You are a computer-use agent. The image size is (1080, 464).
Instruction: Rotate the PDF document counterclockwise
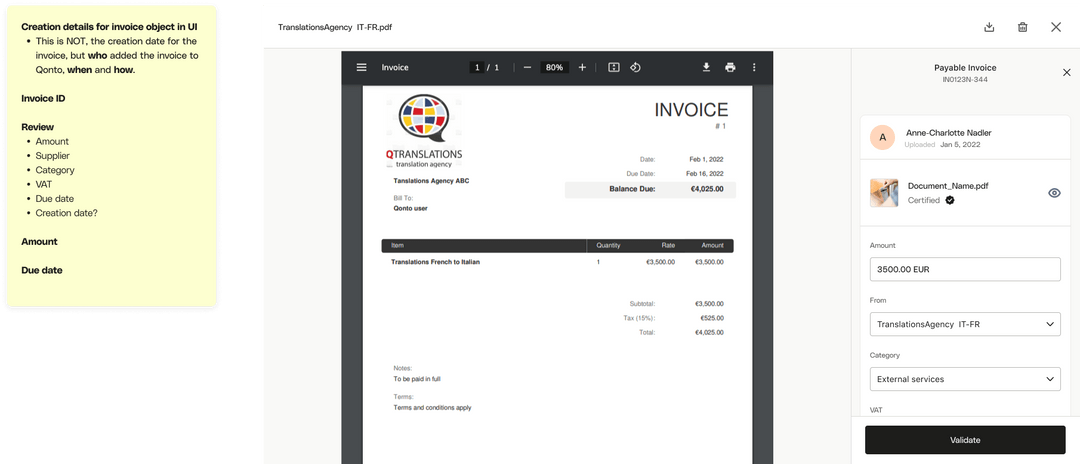pos(635,67)
